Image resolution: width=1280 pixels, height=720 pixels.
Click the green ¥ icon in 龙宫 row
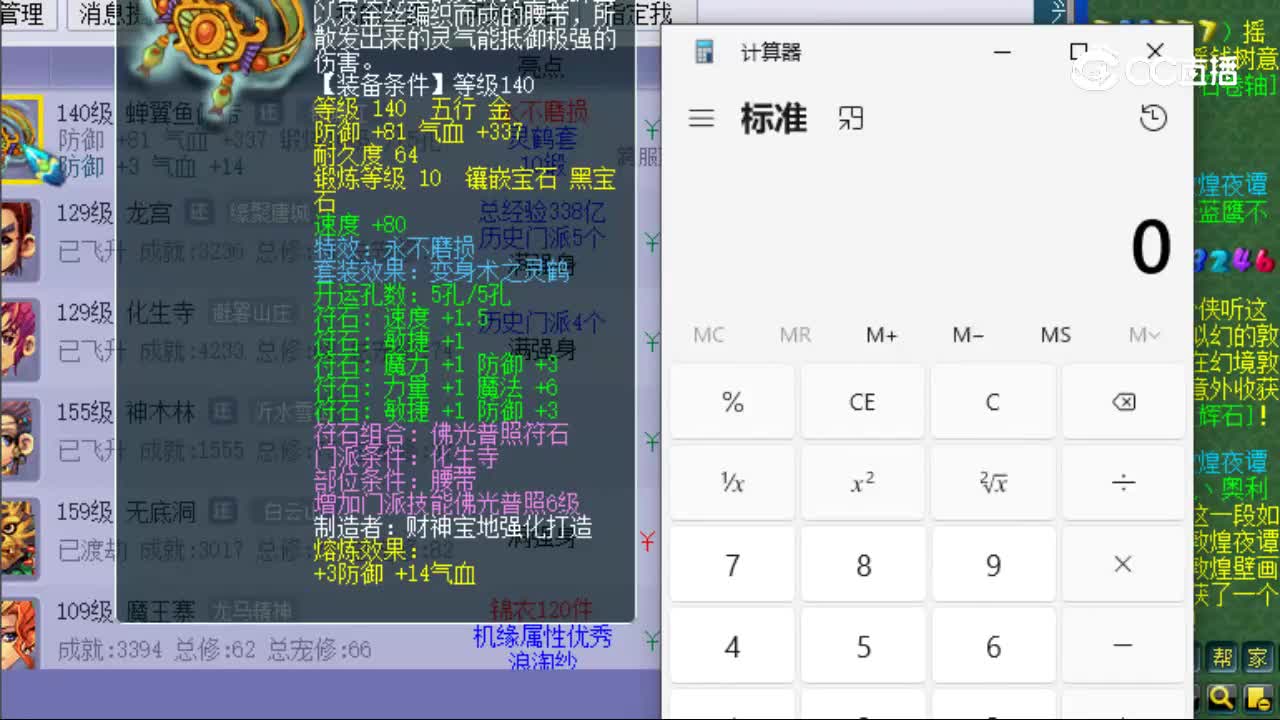point(652,241)
